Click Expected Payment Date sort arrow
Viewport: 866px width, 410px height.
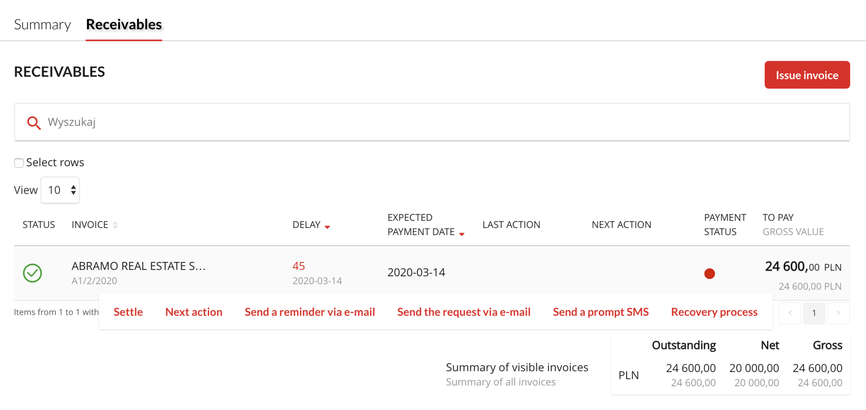click(462, 234)
